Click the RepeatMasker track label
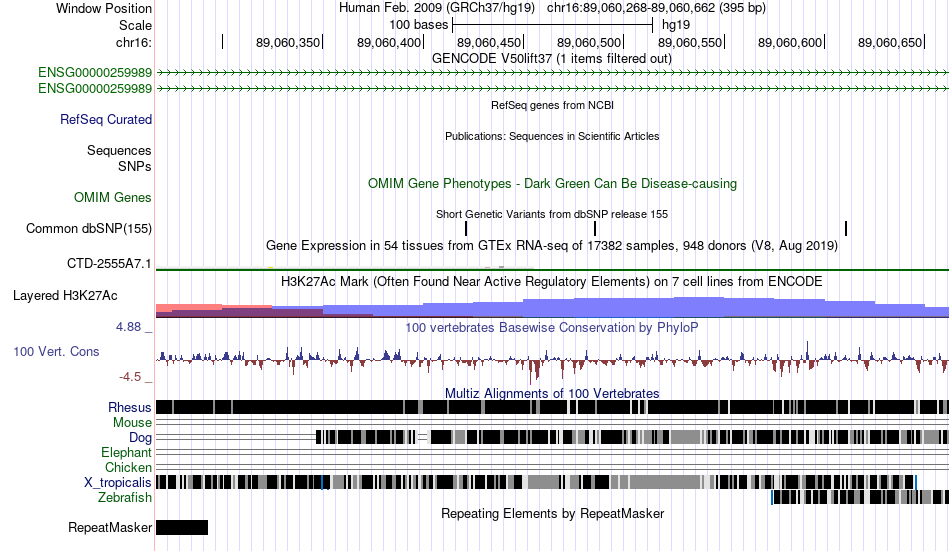 [110, 527]
